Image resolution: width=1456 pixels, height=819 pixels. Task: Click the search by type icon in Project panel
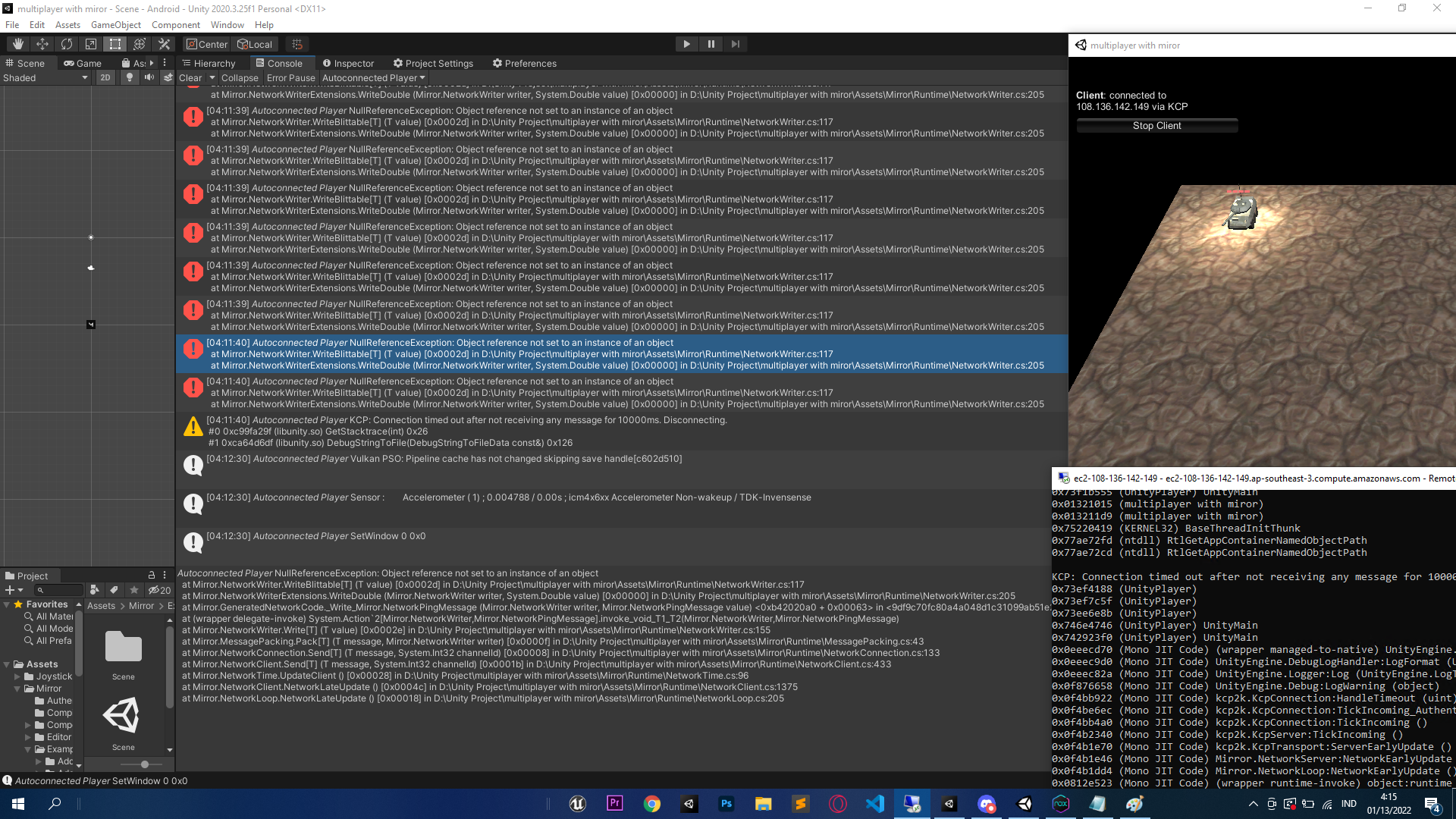95,590
